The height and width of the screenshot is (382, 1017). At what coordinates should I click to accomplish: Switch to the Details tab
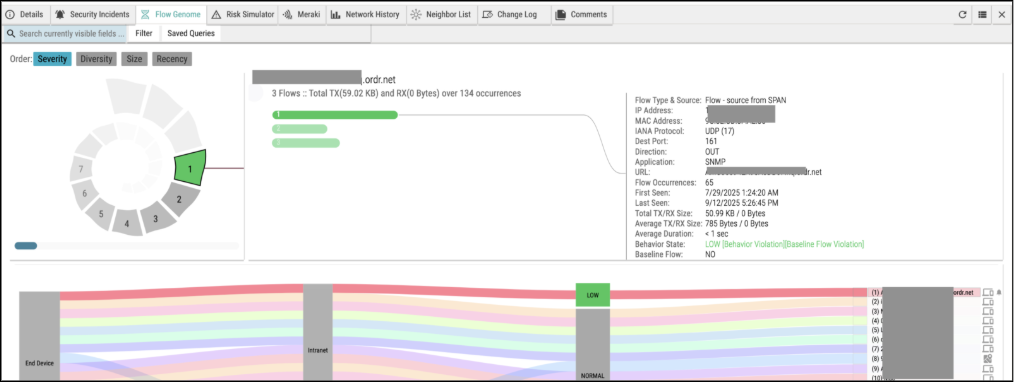pyautogui.click(x=25, y=14)
